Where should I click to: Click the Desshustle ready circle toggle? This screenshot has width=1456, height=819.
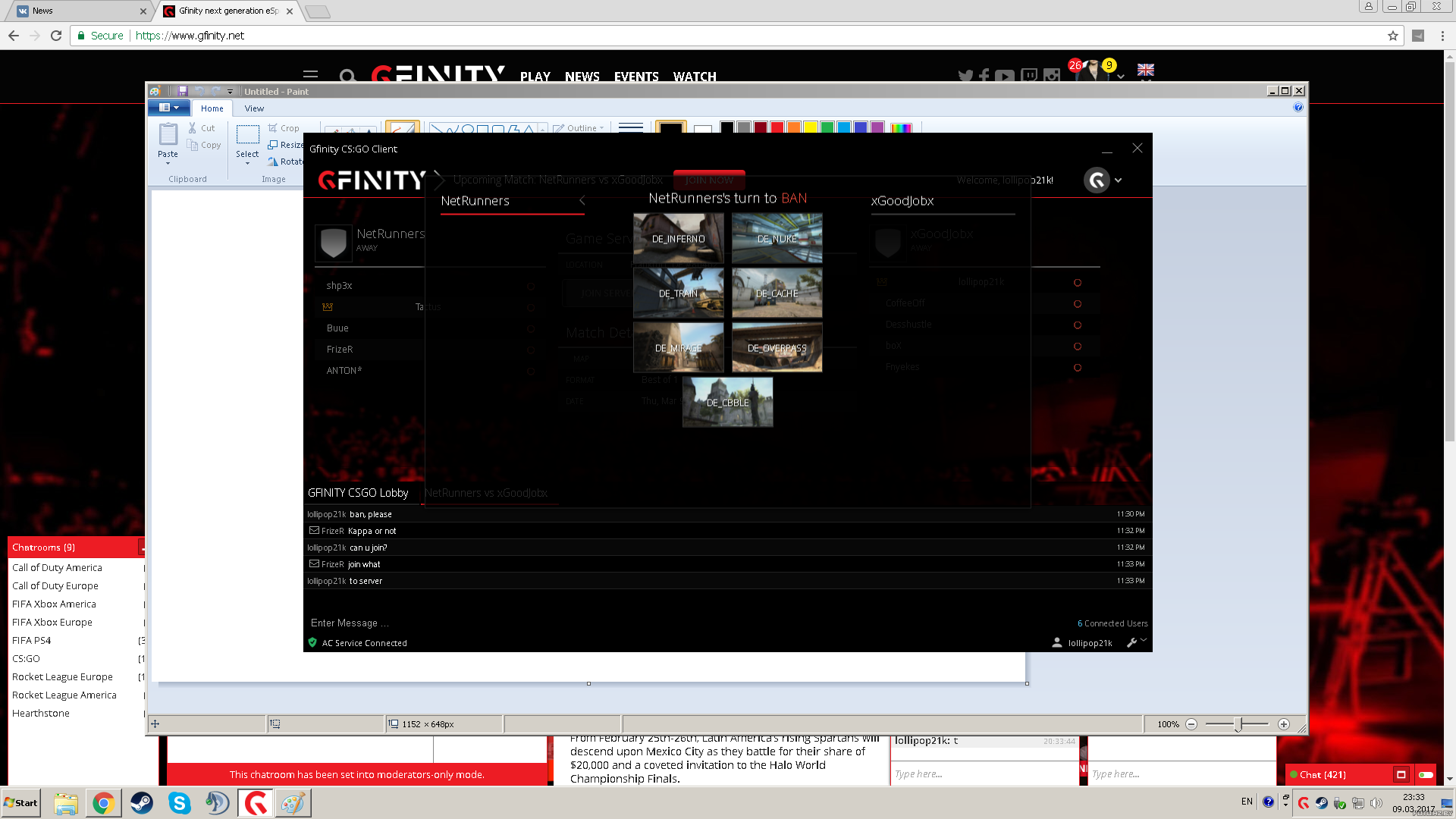pyautogui.click(x=1077, y=325)
